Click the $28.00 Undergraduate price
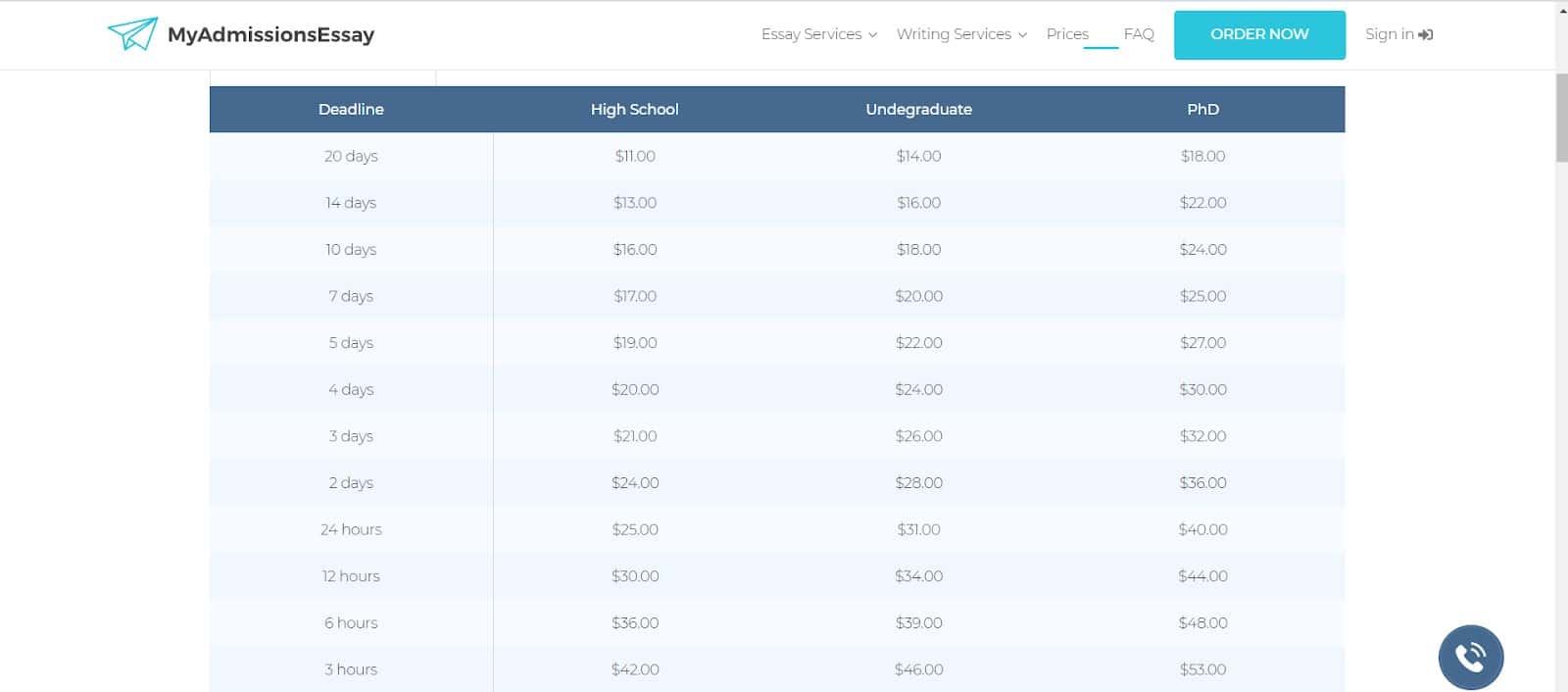The height and width of the screenshot is (692, 1568). [918, 482]
